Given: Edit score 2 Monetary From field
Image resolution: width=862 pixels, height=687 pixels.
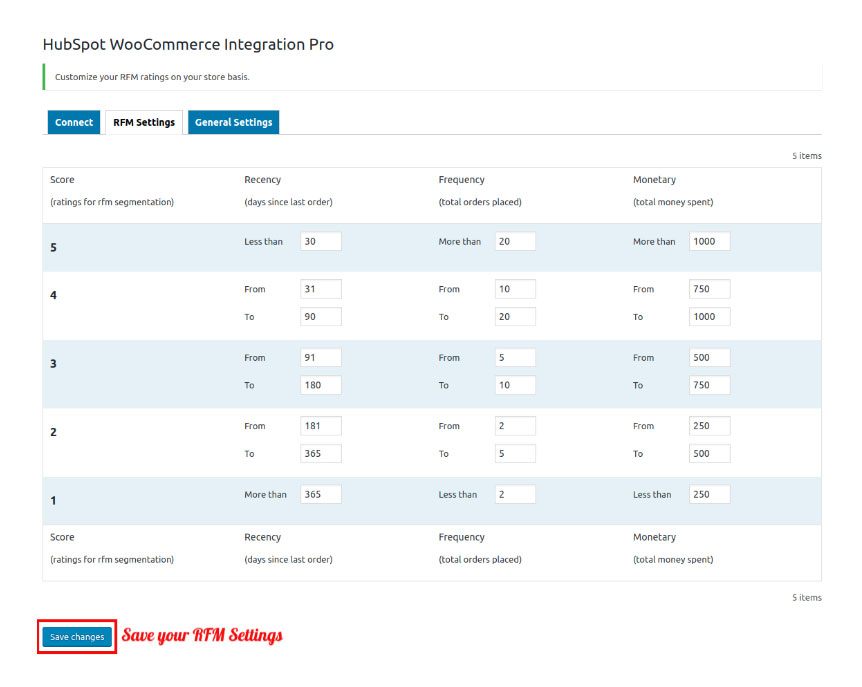Looking at the screenshot, I should tap(710, 426).
